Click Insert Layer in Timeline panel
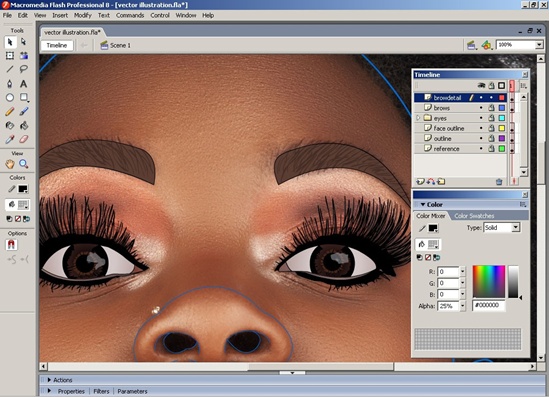Image resolution: width=549 pixels, height=397 pixels. coord(420,181)
